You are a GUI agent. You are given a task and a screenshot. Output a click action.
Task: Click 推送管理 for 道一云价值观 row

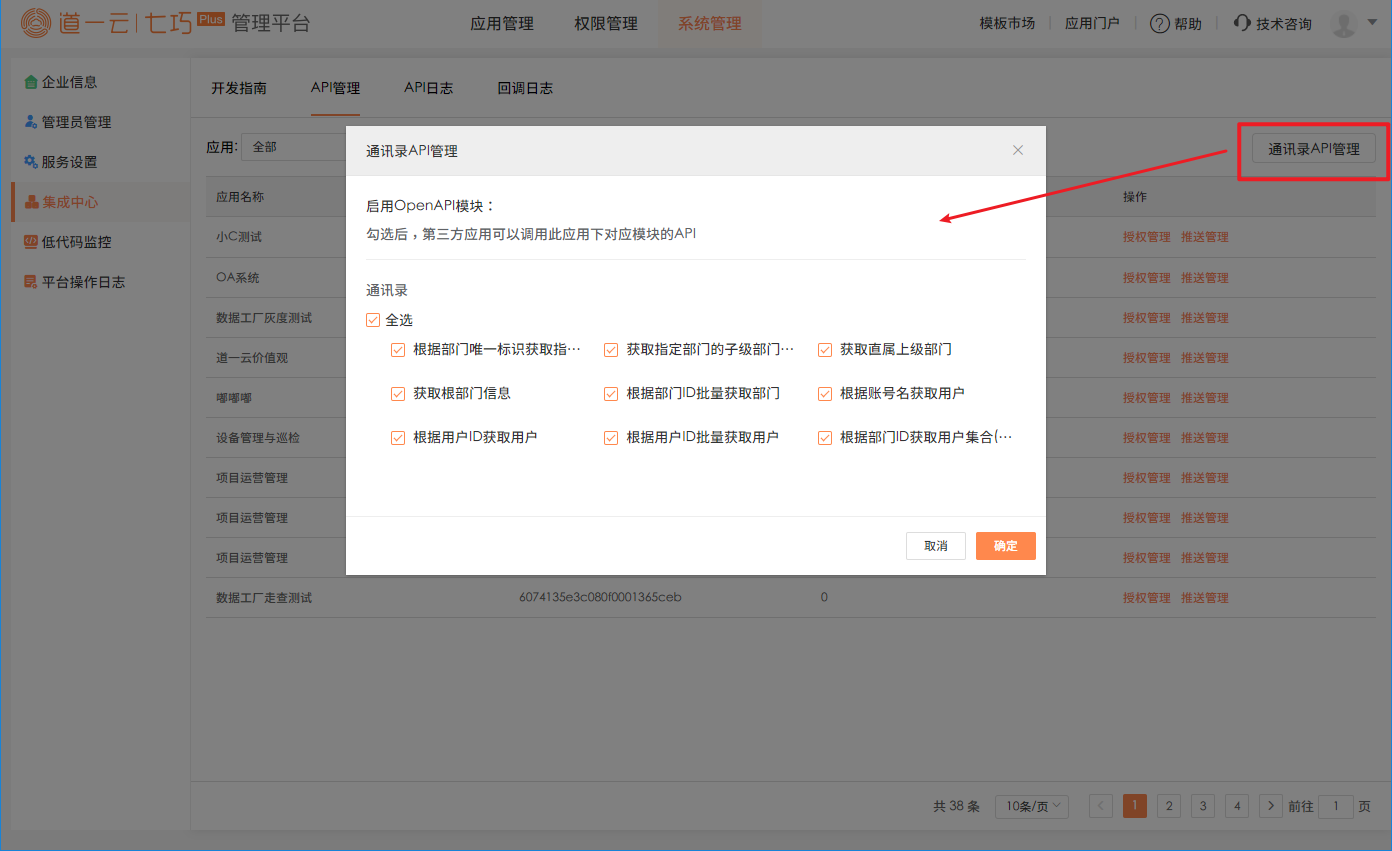pyautogui.click(x=1204, y=358)
